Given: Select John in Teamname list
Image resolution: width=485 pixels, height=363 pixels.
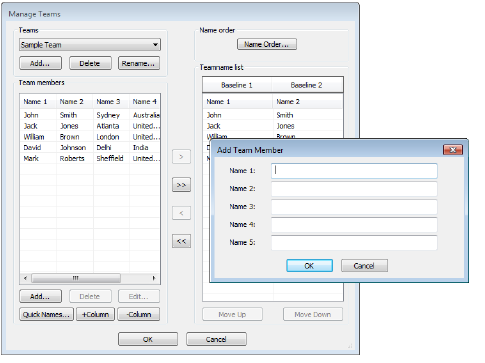Looking at the screenshot, I should [x=214, y=115].
